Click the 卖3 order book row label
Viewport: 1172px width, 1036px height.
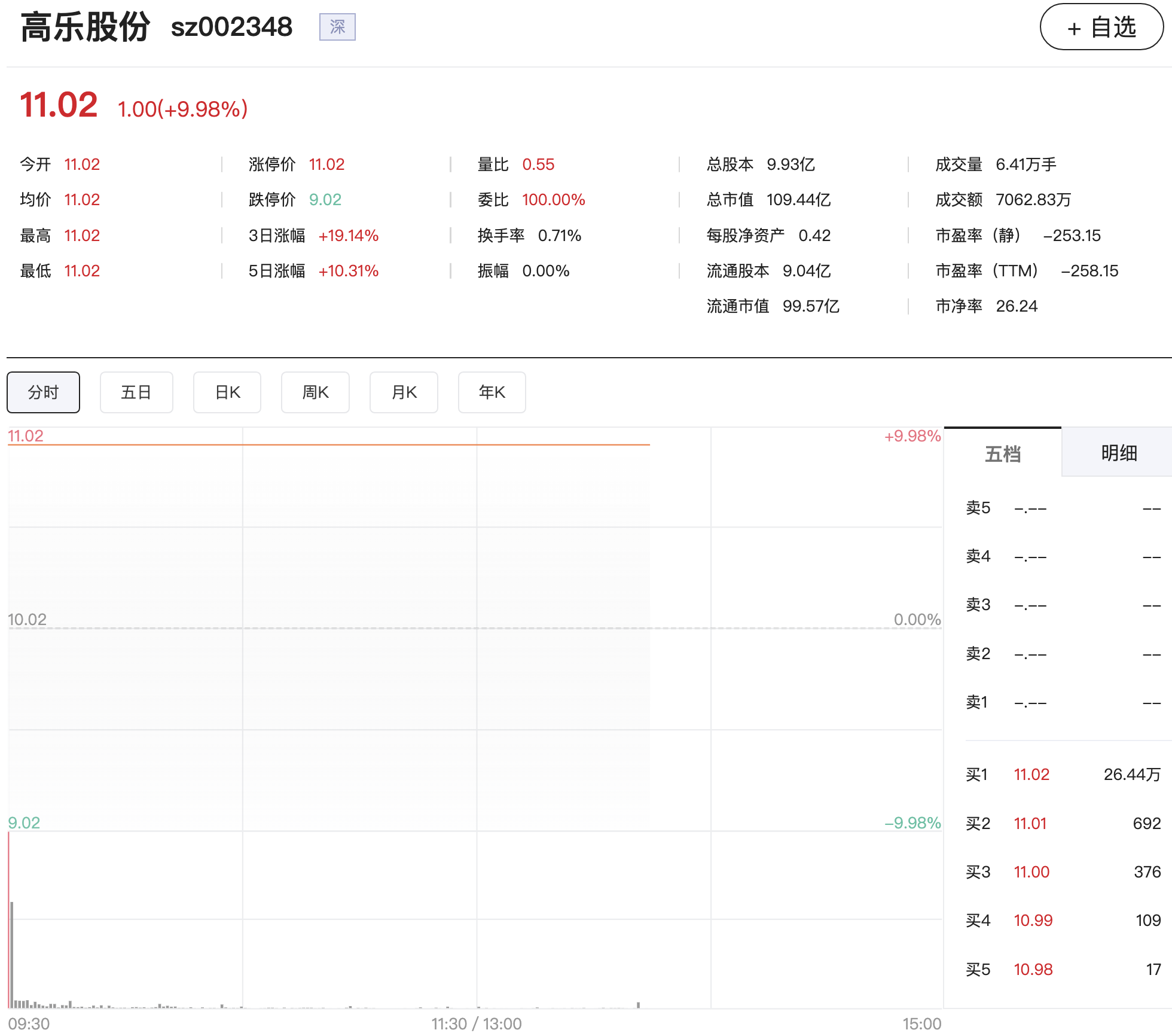click(978, 605)
